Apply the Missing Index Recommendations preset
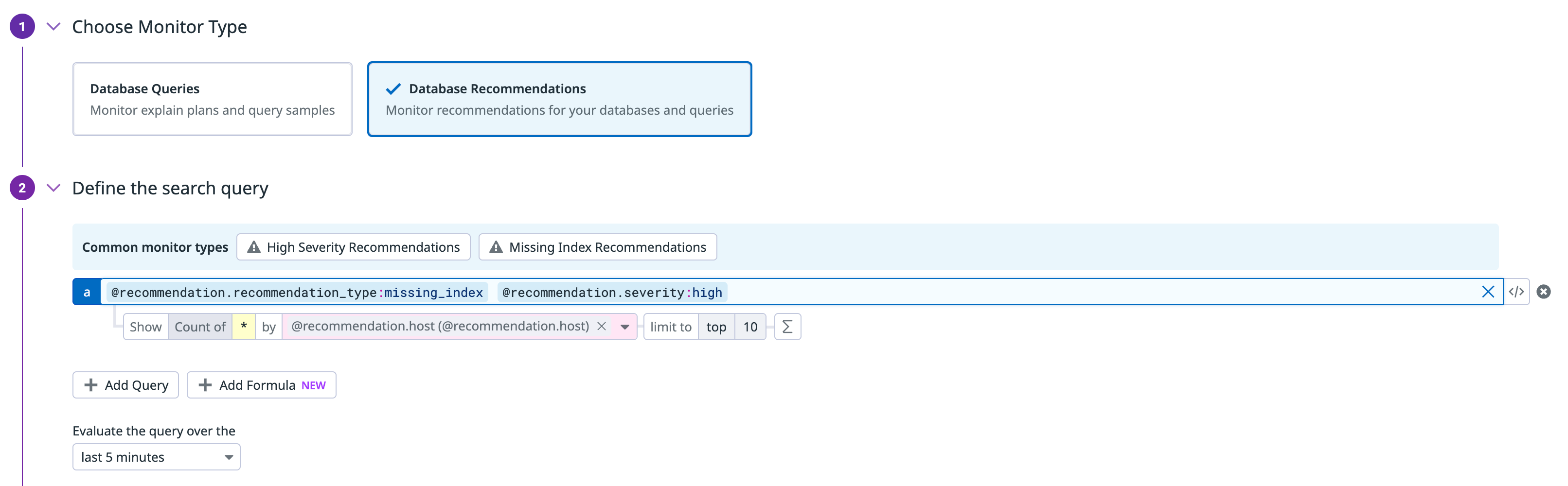The image size is (1568, 486). [597, 247]
